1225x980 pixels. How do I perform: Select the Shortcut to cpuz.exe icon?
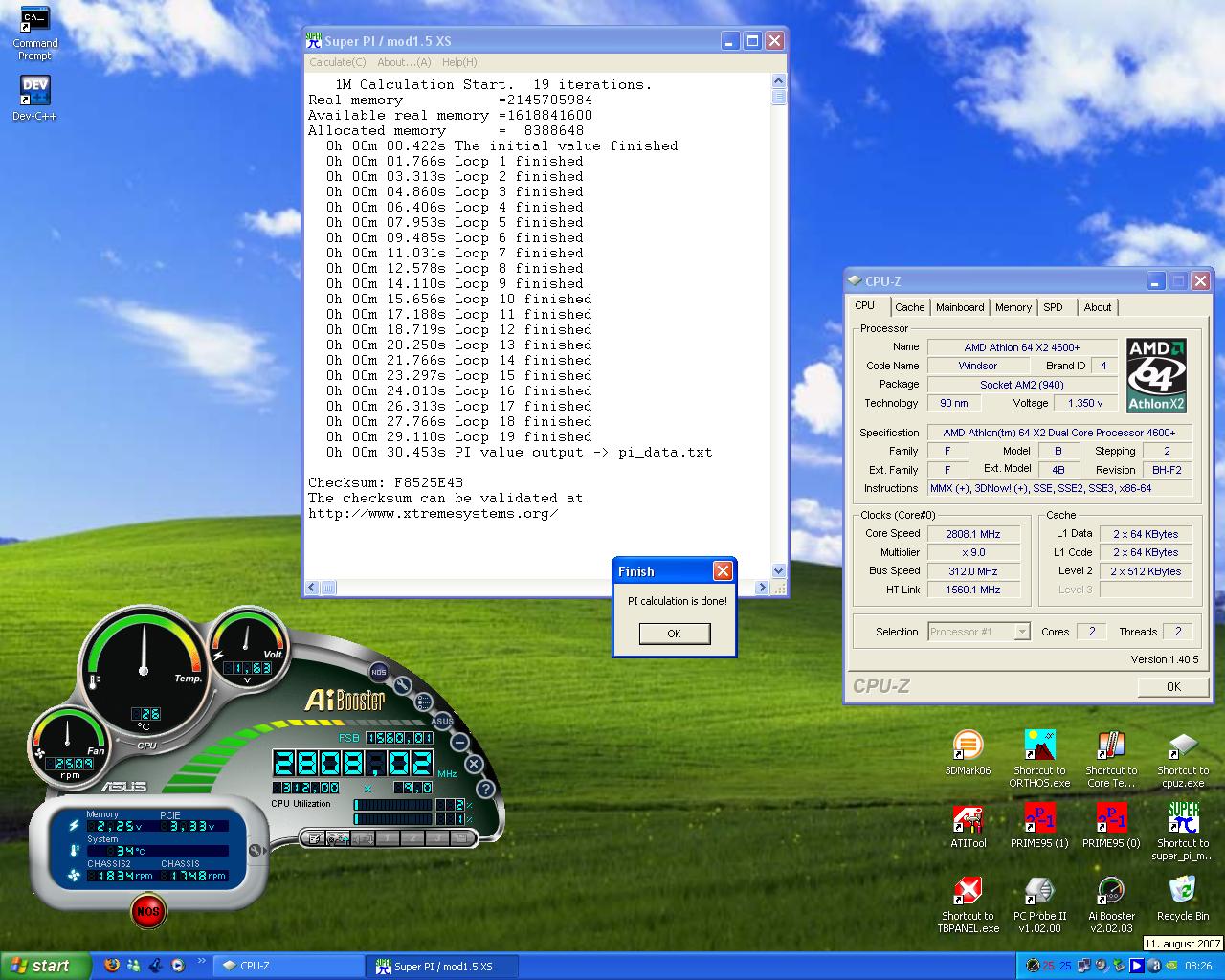click(x=1183, y=759)
